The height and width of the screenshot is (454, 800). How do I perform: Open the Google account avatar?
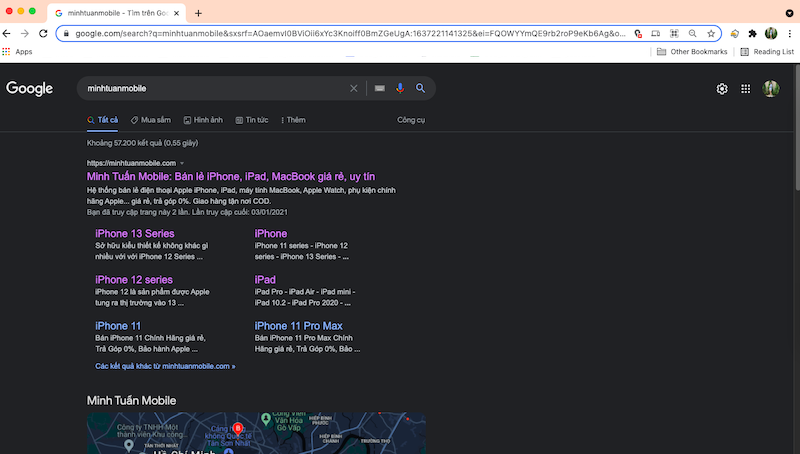pos(771,89)
